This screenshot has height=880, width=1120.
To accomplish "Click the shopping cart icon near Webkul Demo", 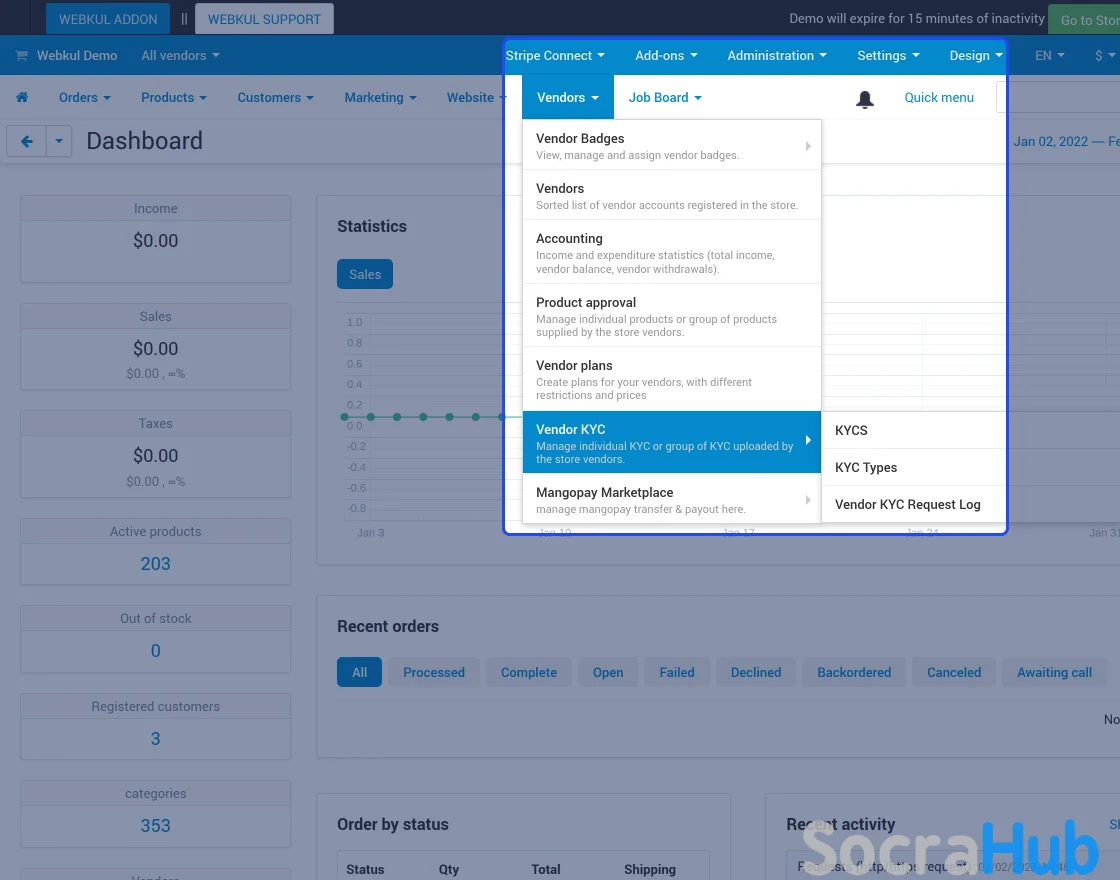I will pyautogui.click(x=22, y=56).
